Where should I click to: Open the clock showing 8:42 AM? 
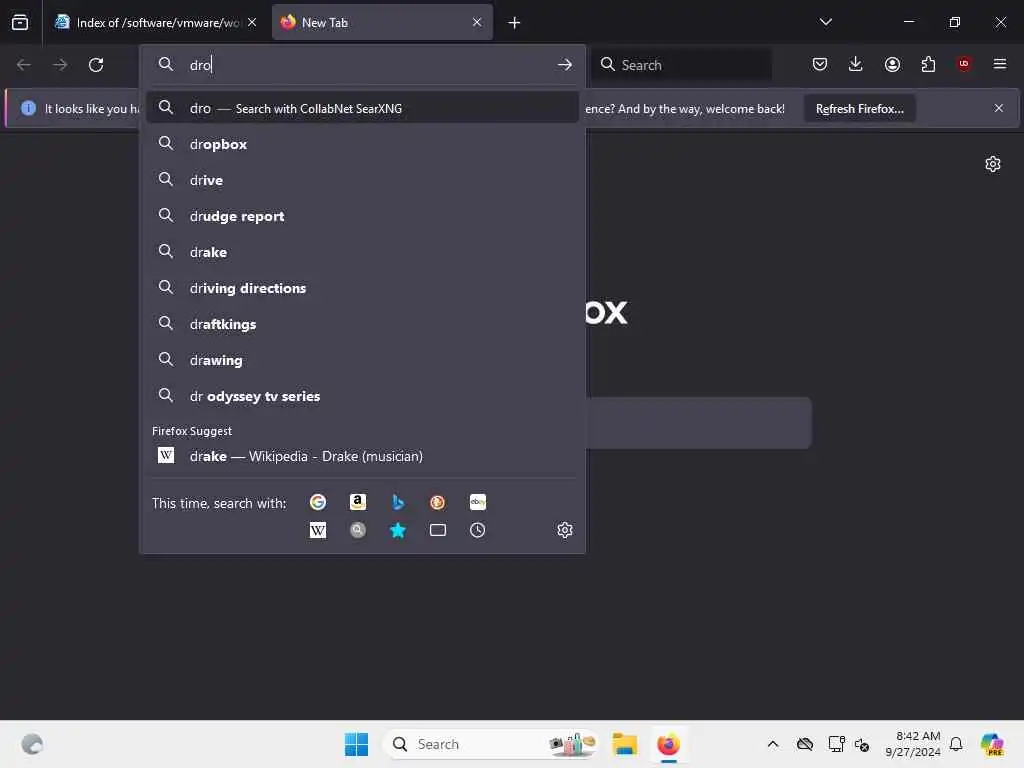click(x=912, y=744)
